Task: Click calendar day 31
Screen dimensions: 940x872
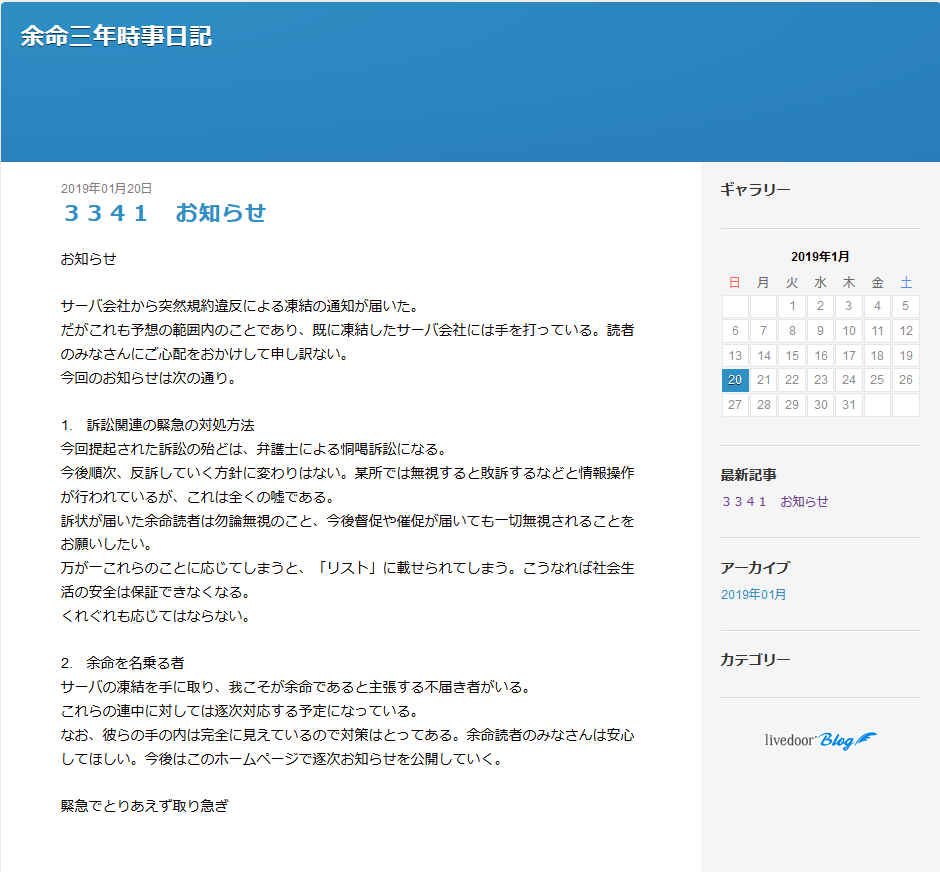Action: pos(849,405)
